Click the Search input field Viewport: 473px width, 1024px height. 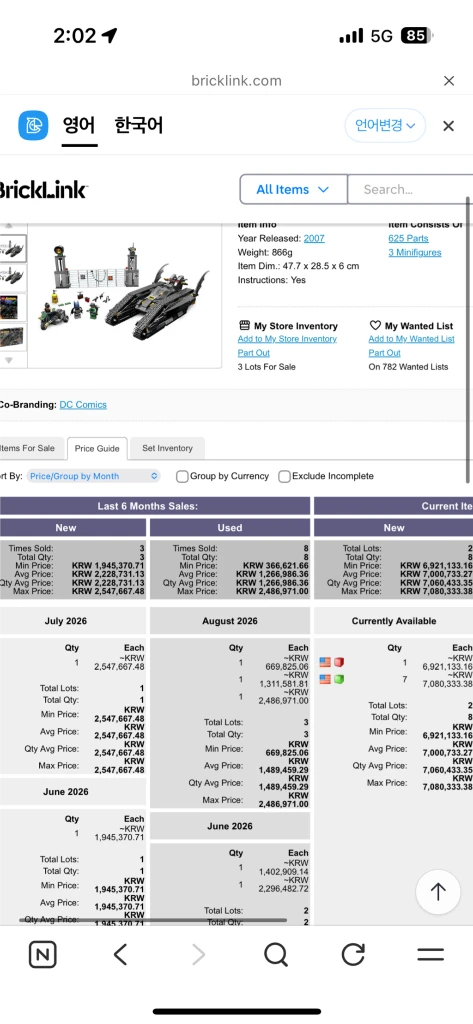(410, 189)
